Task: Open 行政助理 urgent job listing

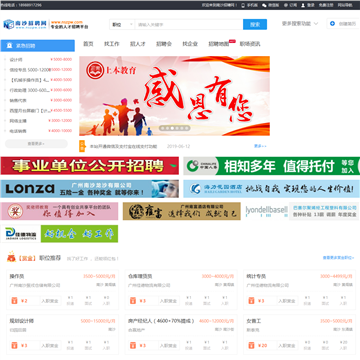Action: (x=29, y=90)
